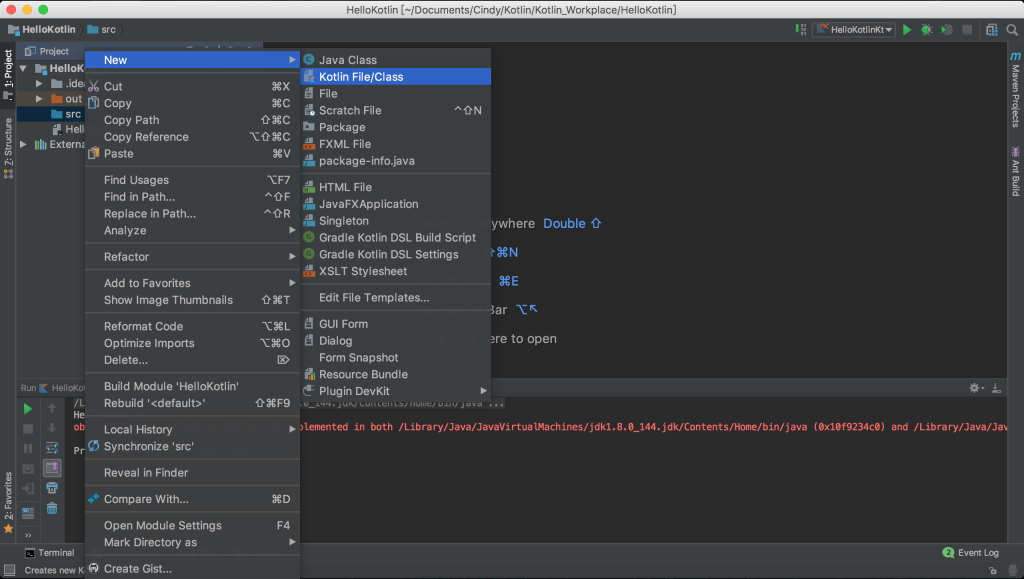The image size is (1024, 579).
Task: Expand External Libraries in the project tree
Action: pyautogui.click(x=24, y=144)
